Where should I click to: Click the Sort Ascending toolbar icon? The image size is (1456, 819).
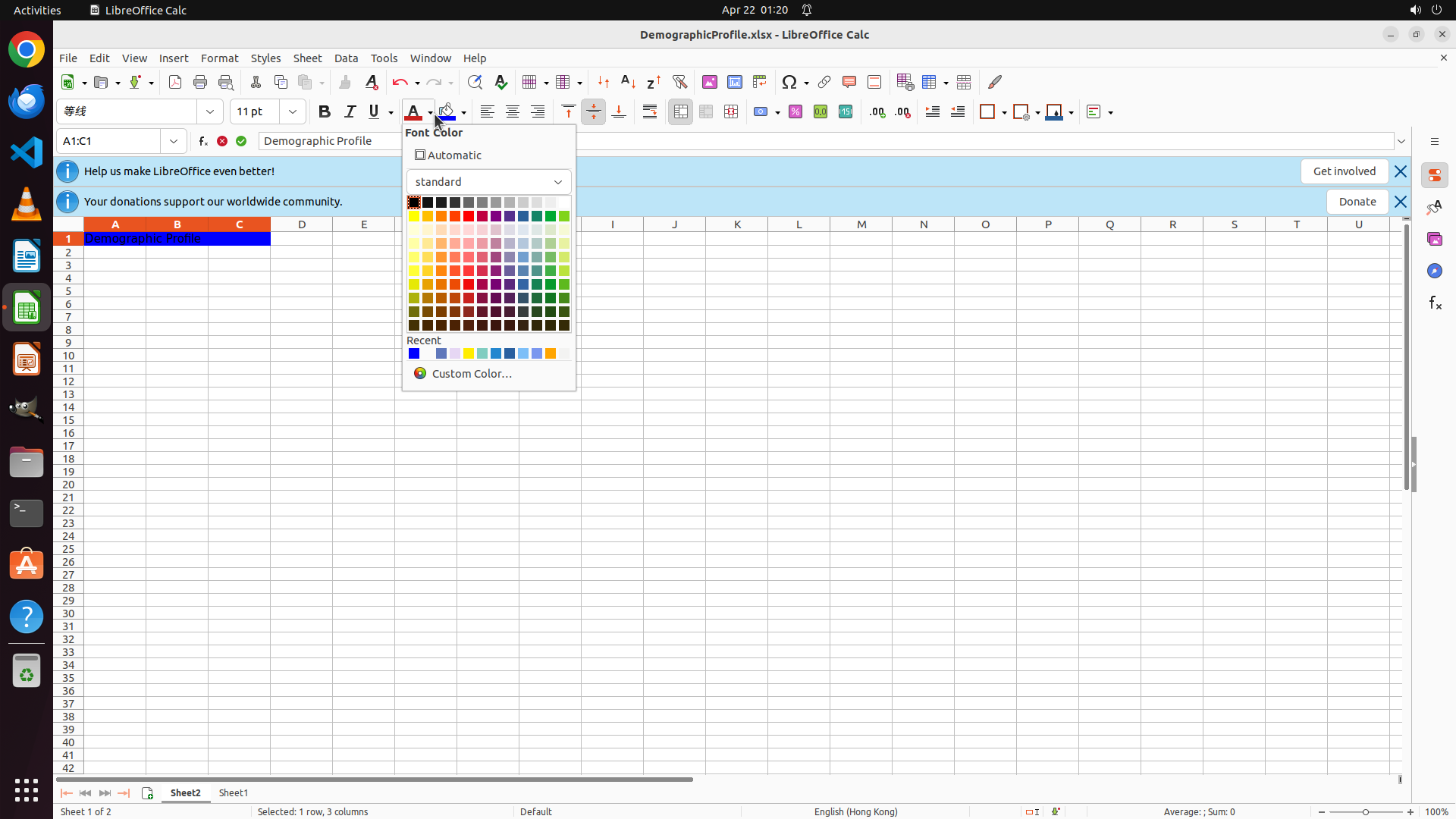tap(629, 82)
